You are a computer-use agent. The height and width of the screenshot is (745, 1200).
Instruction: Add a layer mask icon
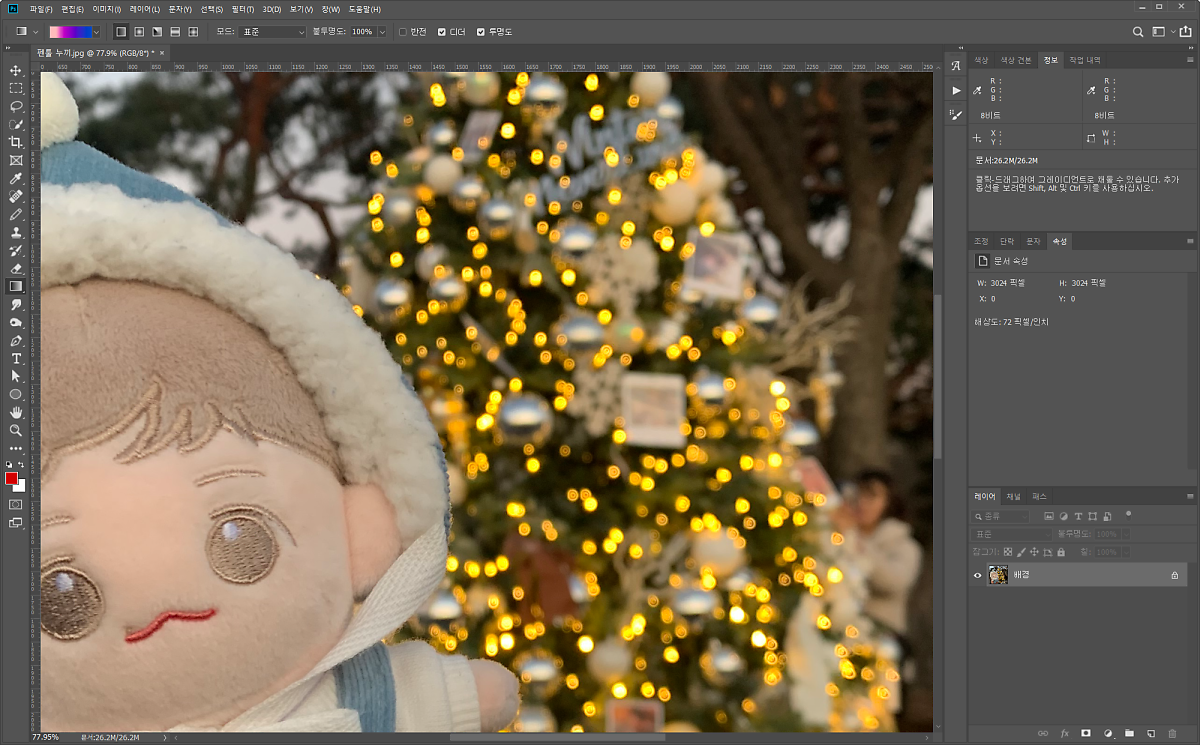1086,734
